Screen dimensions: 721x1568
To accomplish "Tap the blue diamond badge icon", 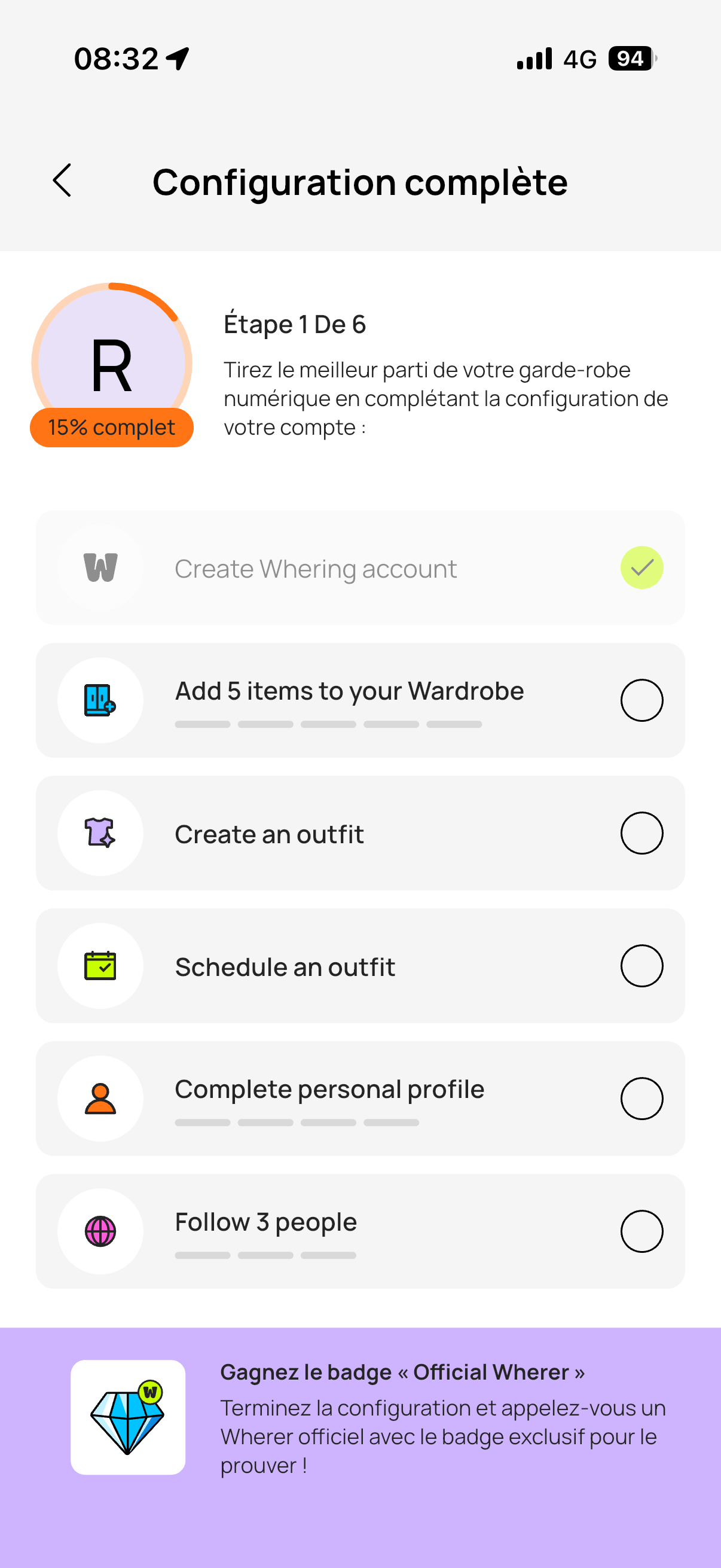I will pyautogui.click(x=128, y=1417).
